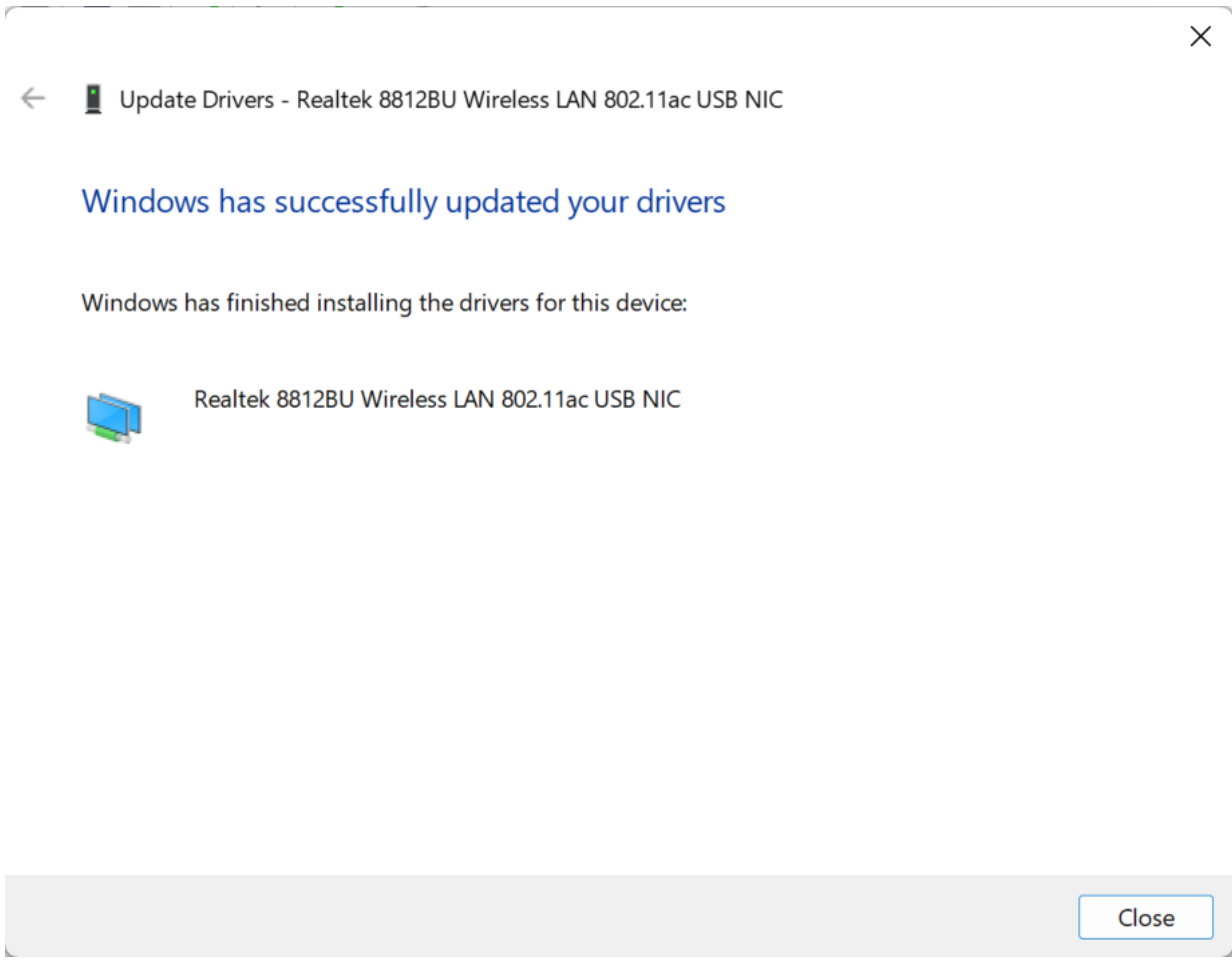
Task: Click "8812BU" in the window title line
Action: click(415, 99)
